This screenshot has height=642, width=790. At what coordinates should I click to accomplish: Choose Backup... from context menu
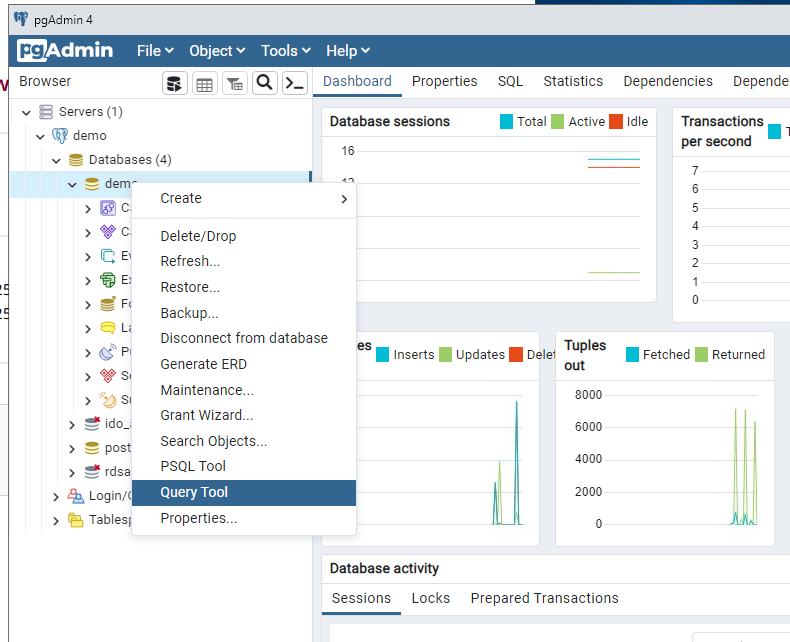pyautogui.click(x=244, y=313)
